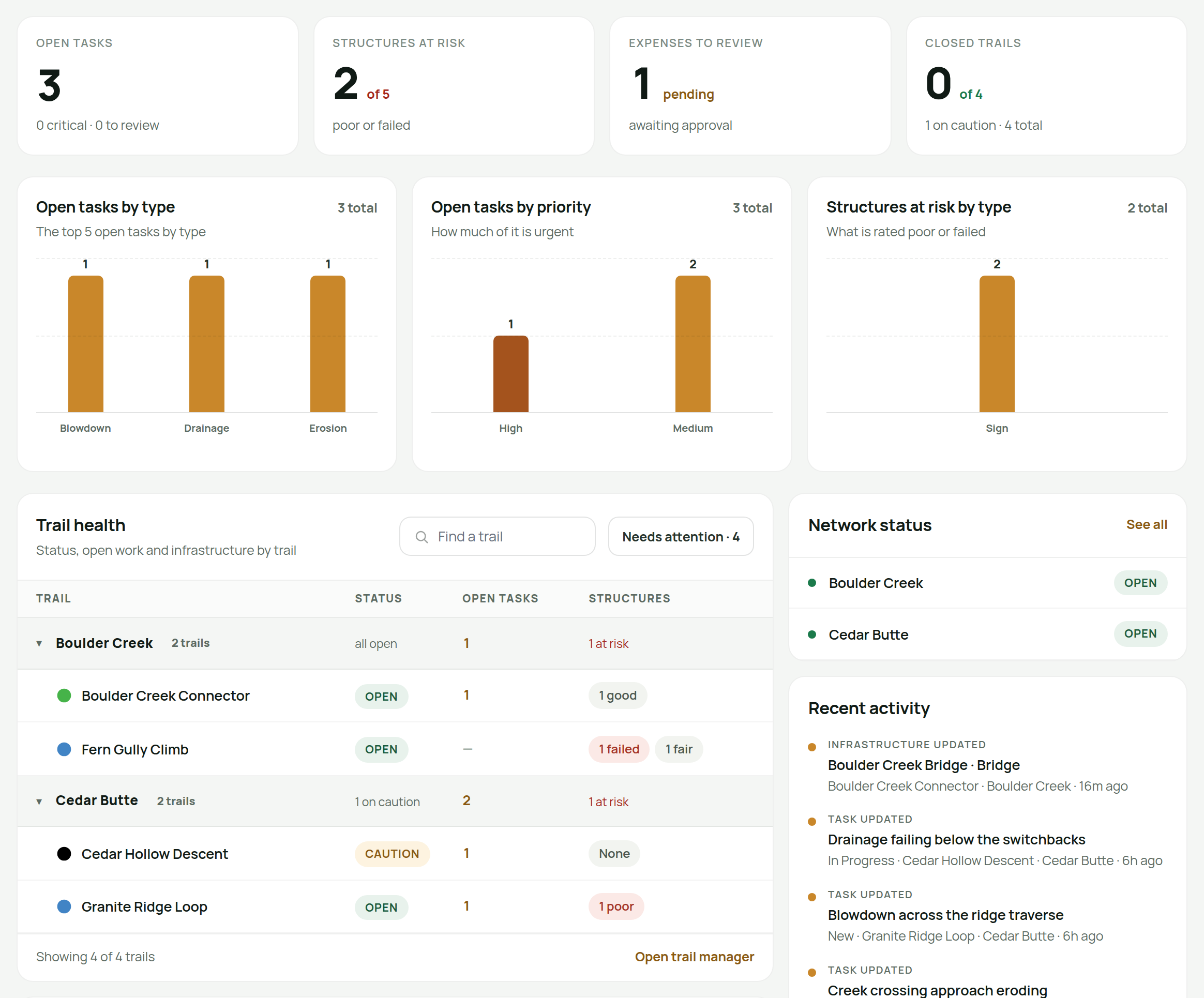Select the High priority bar
The image size is (1204, 998).
point(511,374)
